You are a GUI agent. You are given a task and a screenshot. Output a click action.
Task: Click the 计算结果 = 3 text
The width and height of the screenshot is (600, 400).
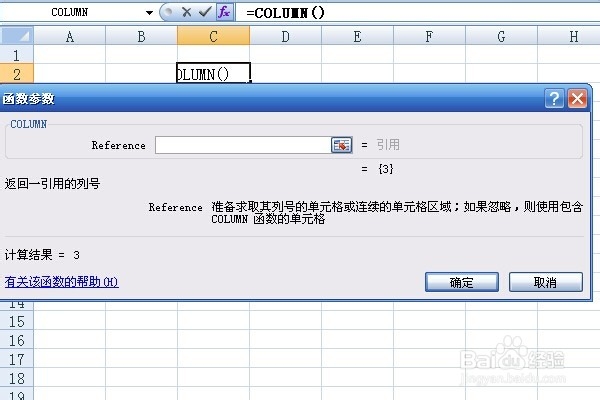[x=42, y=255]
